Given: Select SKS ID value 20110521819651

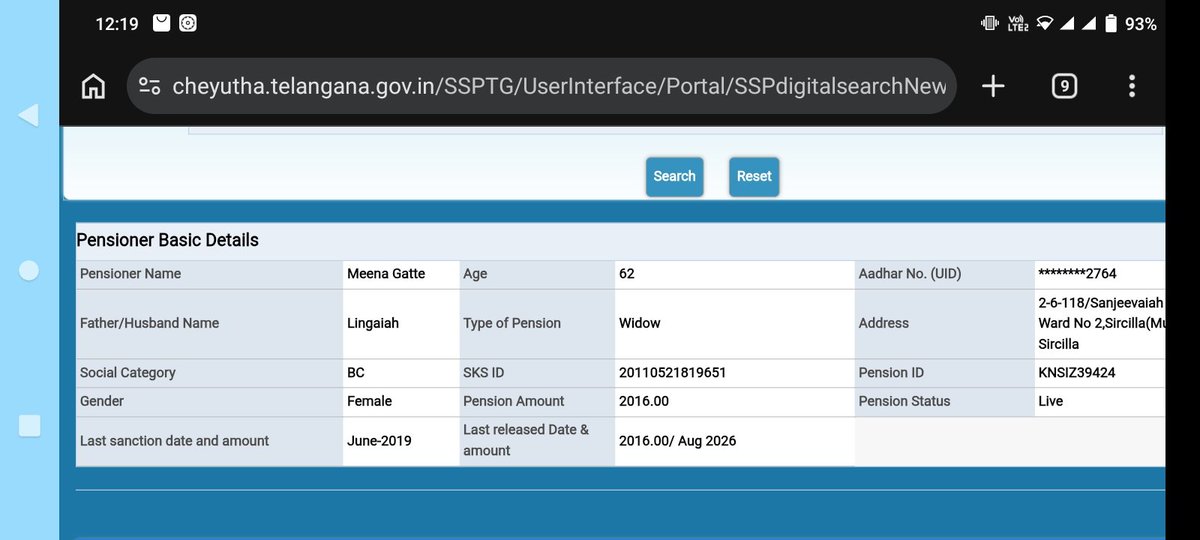Looking at the screenshot, I should point(672,372).
